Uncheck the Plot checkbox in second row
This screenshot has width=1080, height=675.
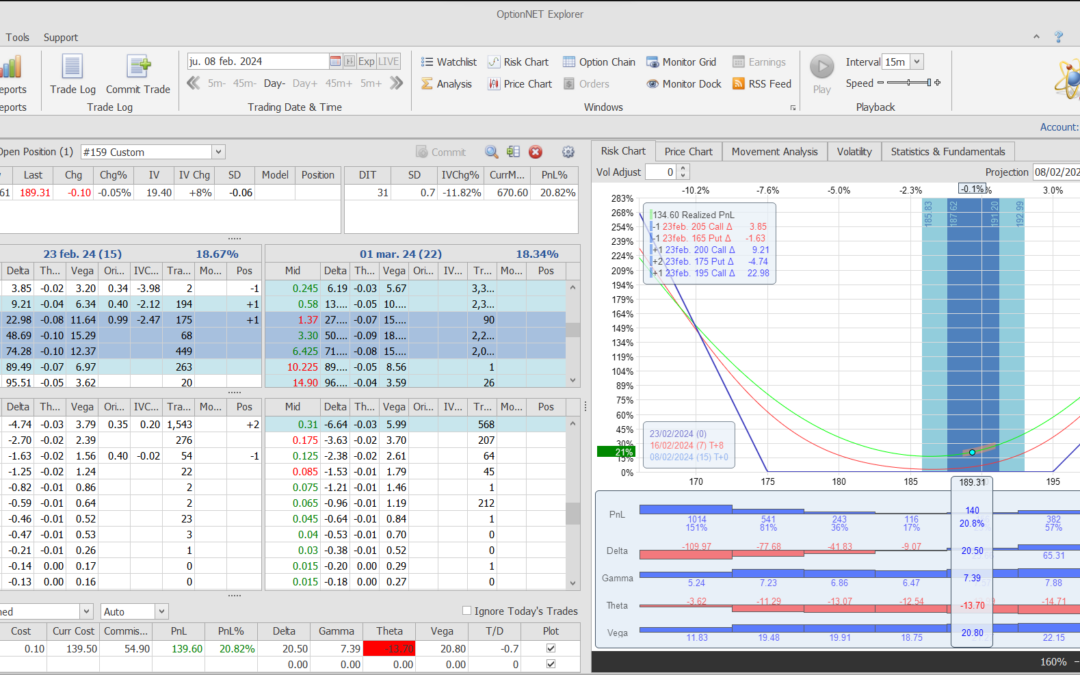pyautogui.click(x=550, y=664)
